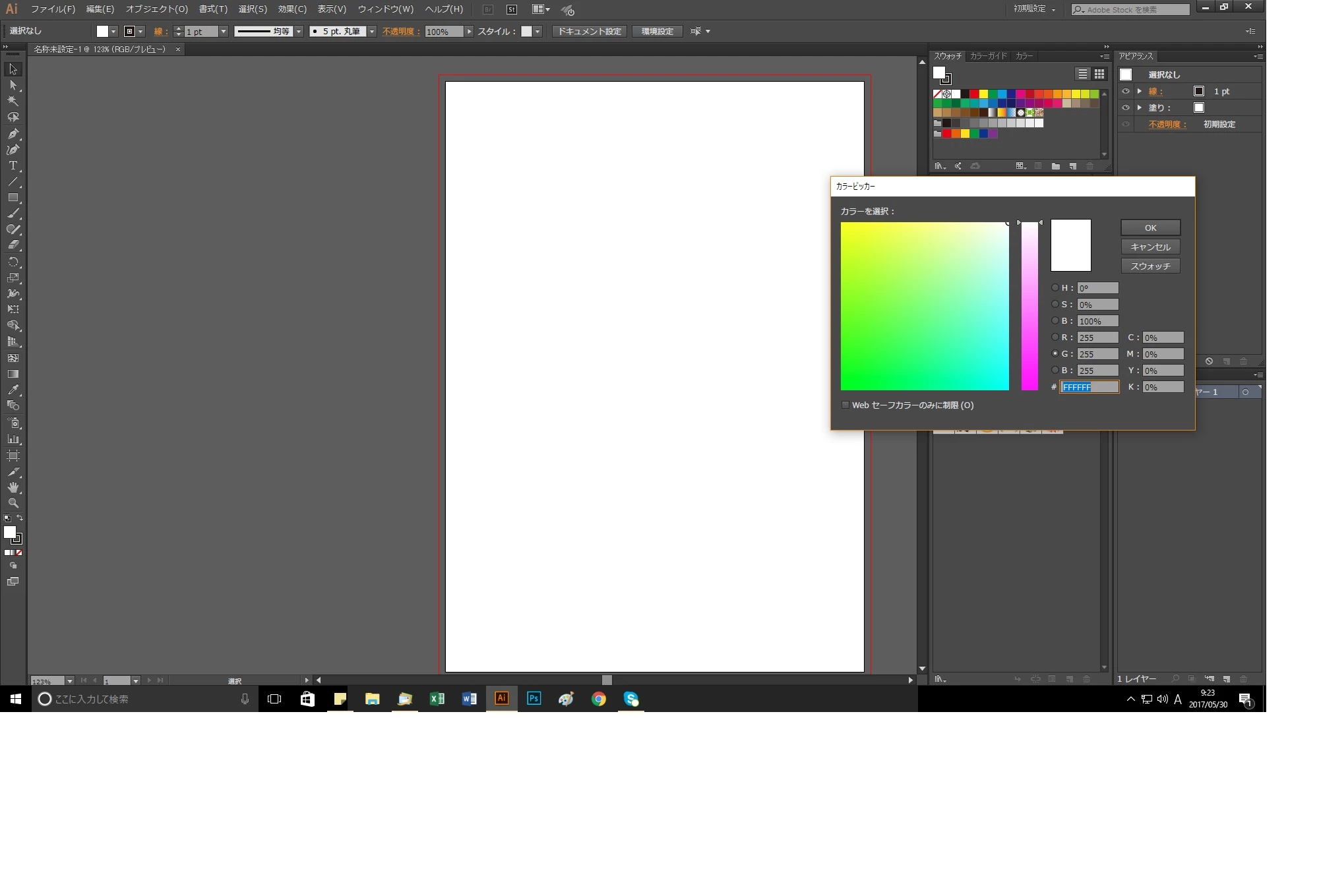
Task: Expand the fill row in Appearance panel
Action: (x=1140, y=107)
